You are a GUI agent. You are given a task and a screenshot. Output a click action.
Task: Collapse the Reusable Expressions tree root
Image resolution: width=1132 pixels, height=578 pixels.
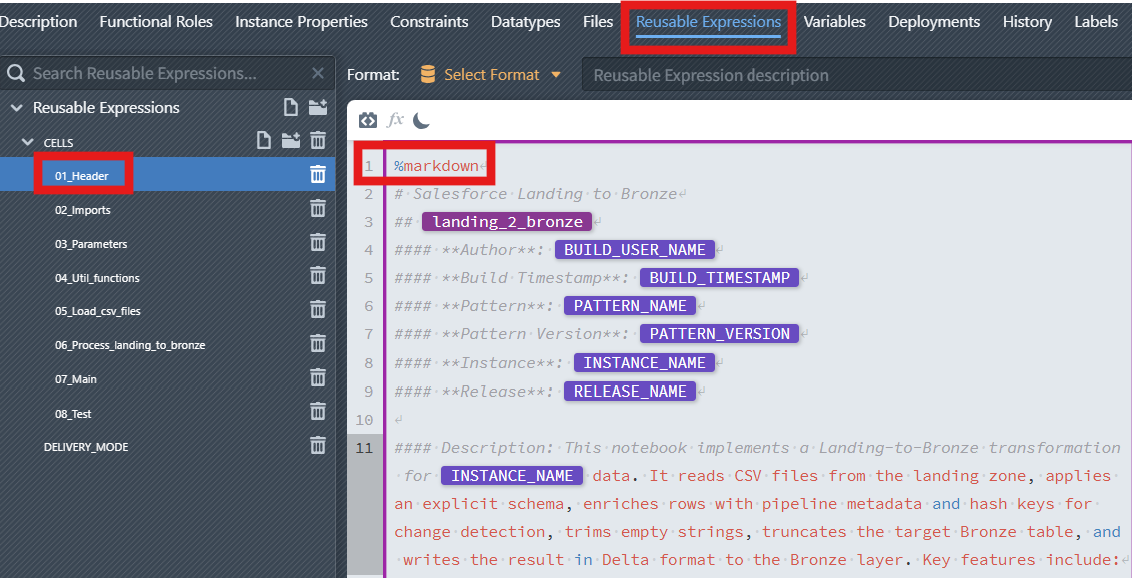pyautogui.click(x=16, y=108)
